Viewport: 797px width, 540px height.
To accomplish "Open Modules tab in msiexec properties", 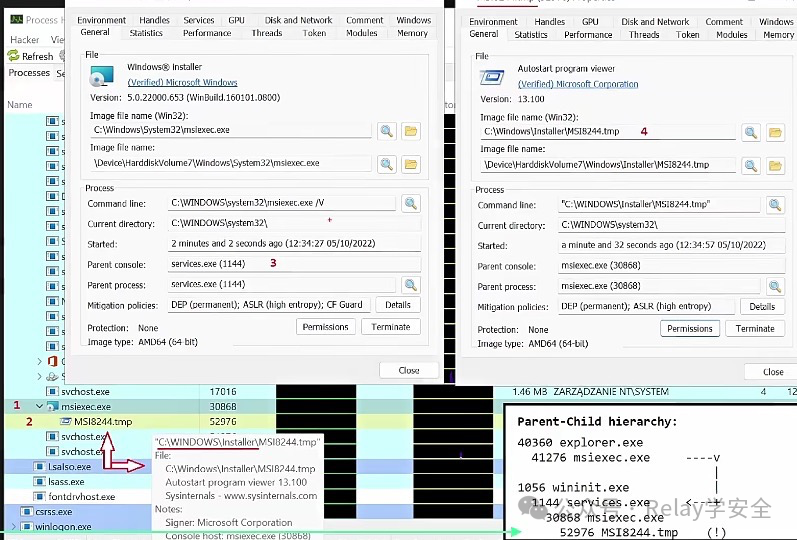I will point(361,33).
